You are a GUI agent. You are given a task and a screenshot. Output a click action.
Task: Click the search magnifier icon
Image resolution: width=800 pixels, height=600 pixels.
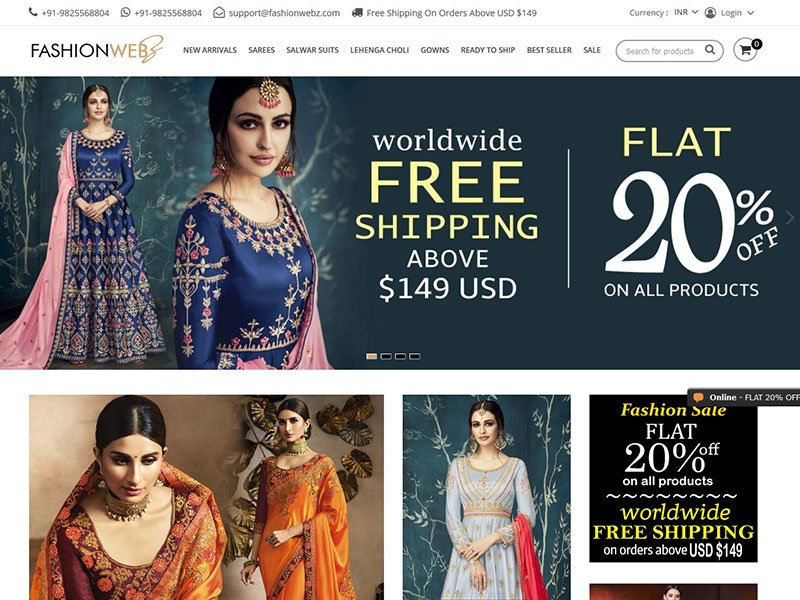(x=710, y=49)
